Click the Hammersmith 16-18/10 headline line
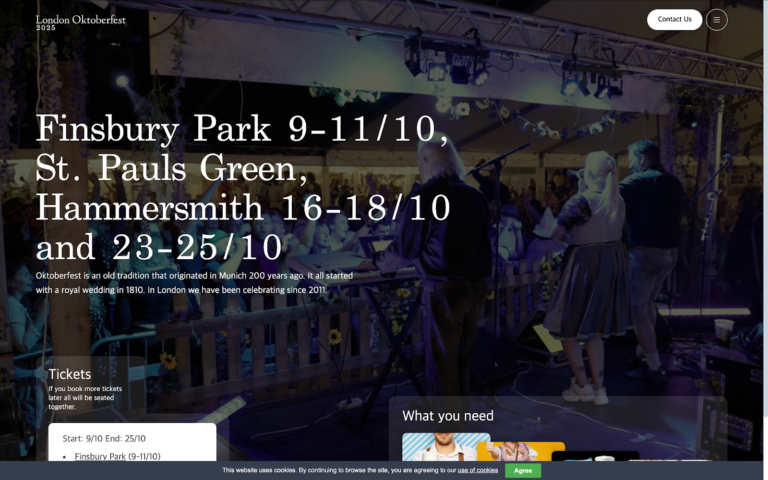The width and height of the screenshot is (768, 480). pyautogui.click(x=243, y=208)
